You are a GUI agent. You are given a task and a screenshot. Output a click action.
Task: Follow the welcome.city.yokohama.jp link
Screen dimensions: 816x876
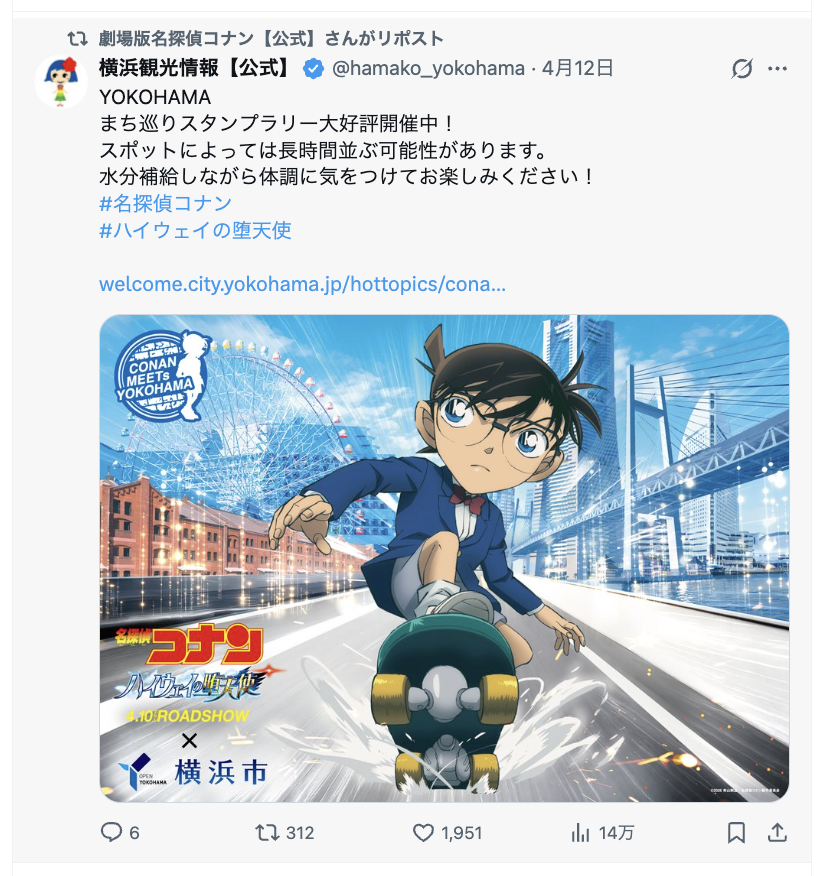click(302, 284)
